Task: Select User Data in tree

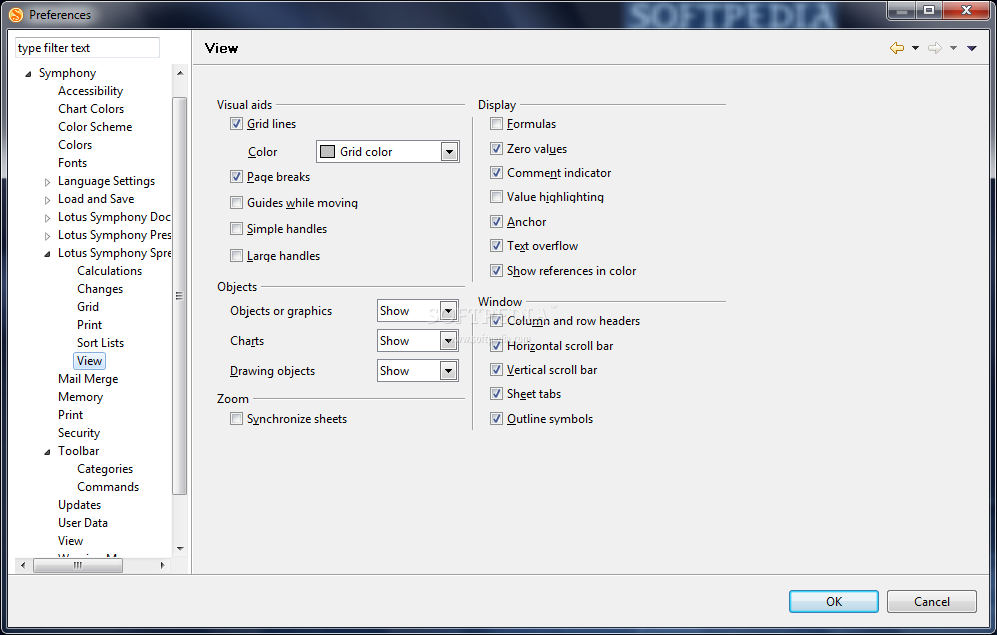Action: point(83,522)
